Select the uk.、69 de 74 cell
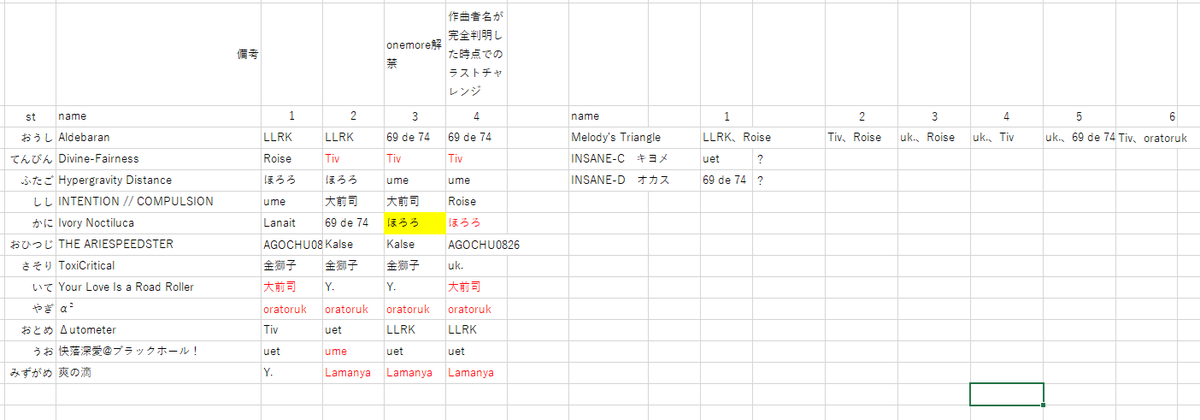1200x420 pixels. coord(1080,137)
